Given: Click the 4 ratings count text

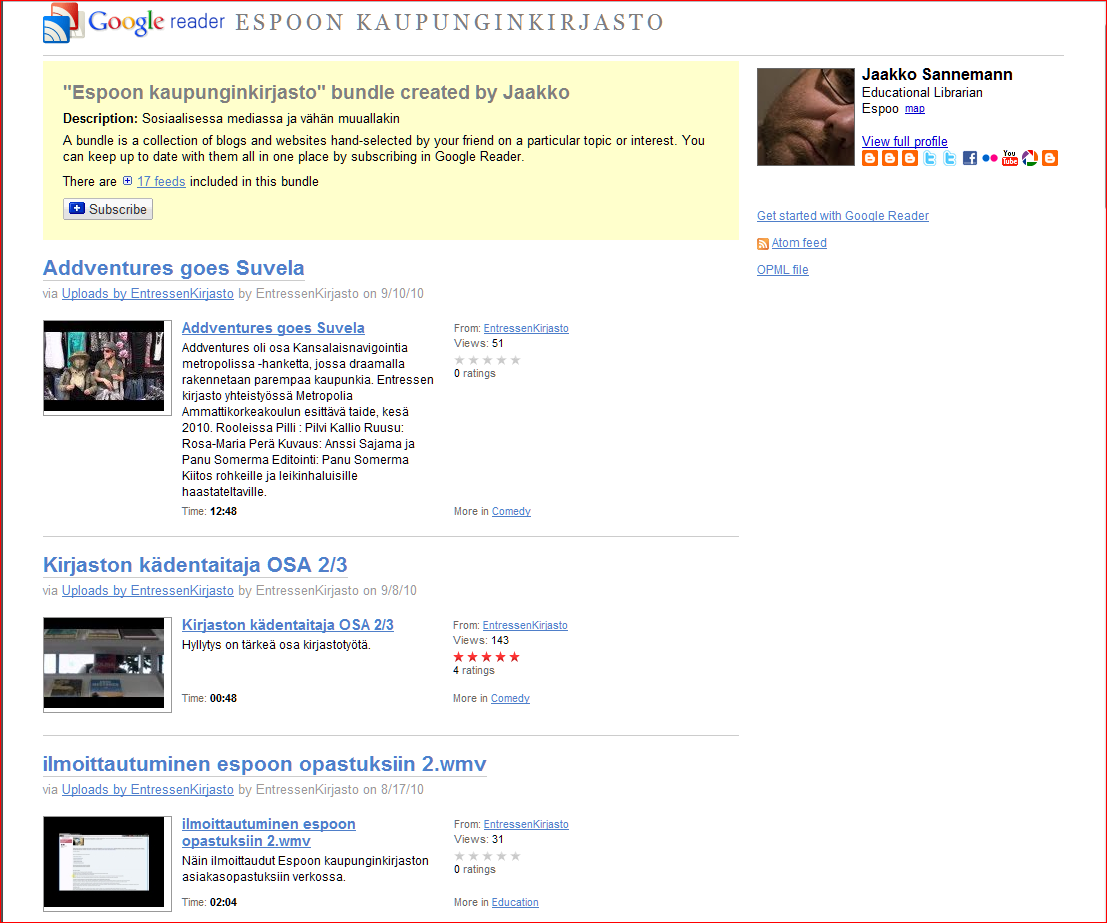Looking at the screenshot, I should pyautogui.click(x=474, y=670).
